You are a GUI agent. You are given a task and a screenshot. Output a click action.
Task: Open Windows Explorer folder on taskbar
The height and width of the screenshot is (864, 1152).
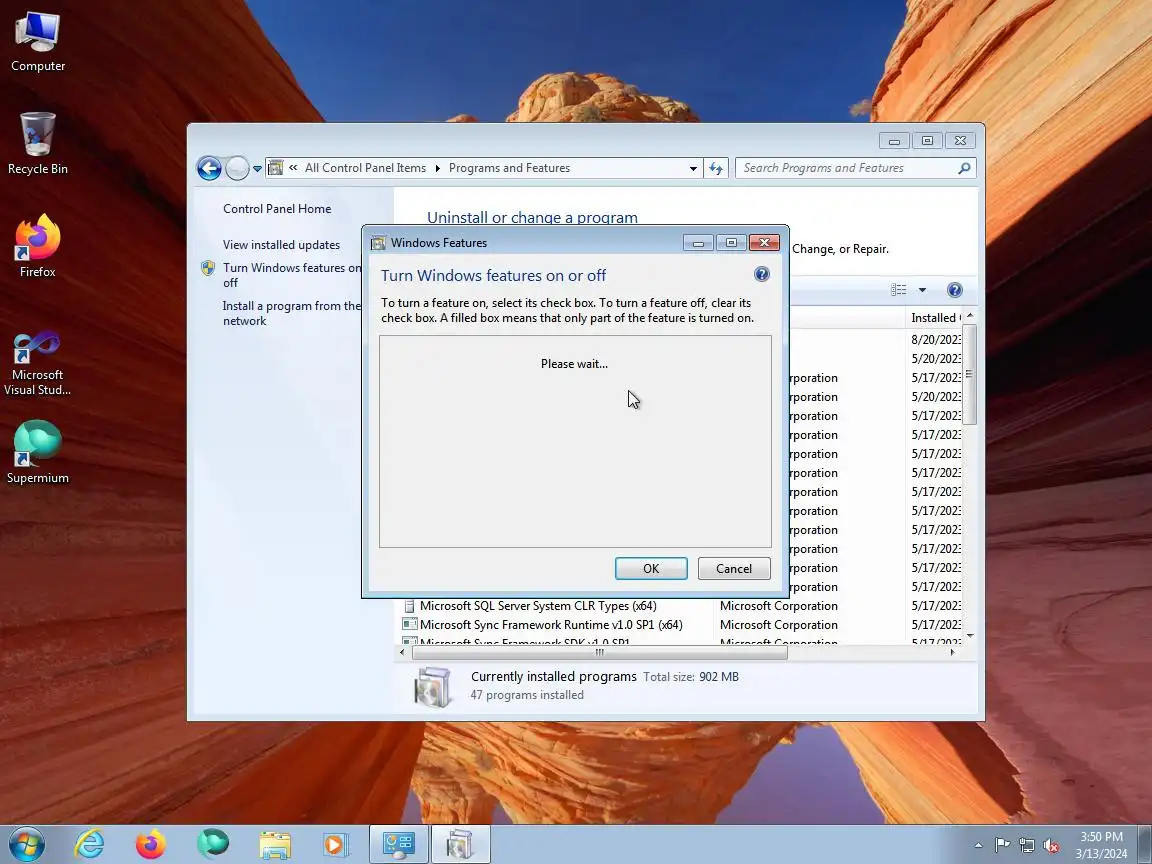[275, 844]
